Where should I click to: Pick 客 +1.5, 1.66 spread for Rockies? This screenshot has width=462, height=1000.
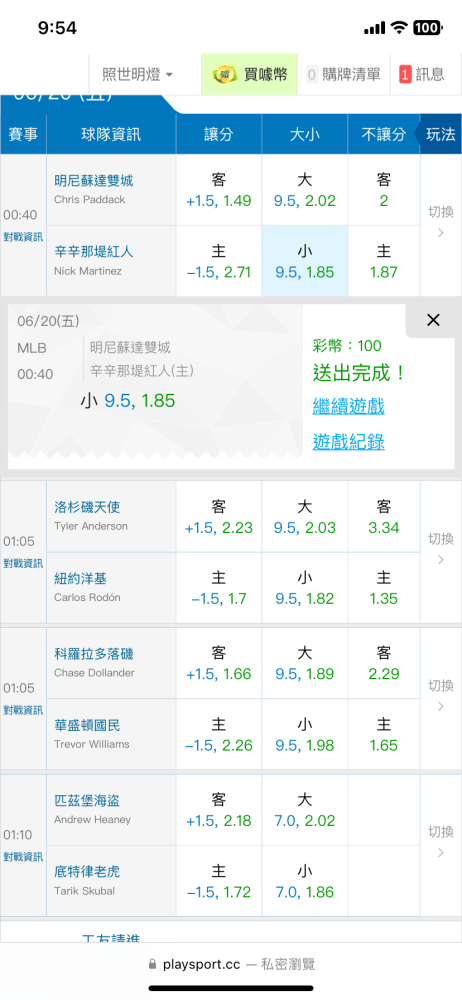[219, 663]
